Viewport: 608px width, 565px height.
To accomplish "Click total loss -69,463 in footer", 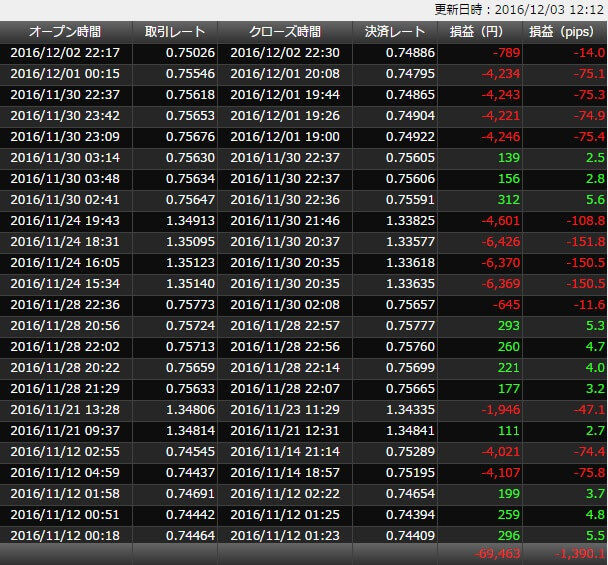I will [x=497, y=553].
